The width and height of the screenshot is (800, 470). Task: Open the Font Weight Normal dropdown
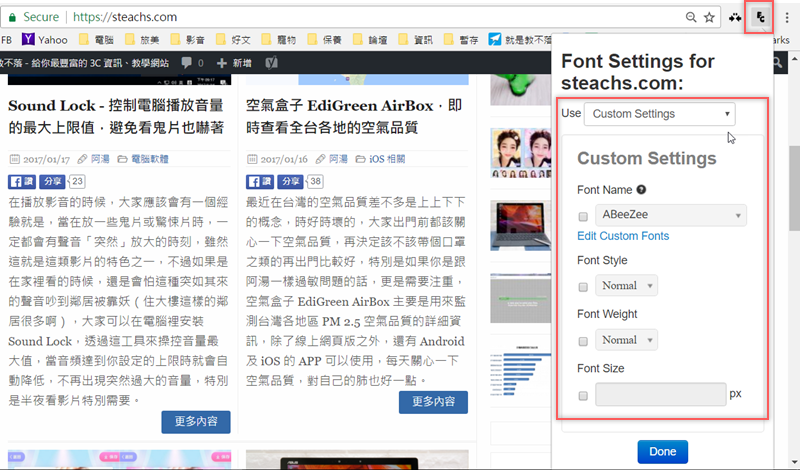(627, 340)
